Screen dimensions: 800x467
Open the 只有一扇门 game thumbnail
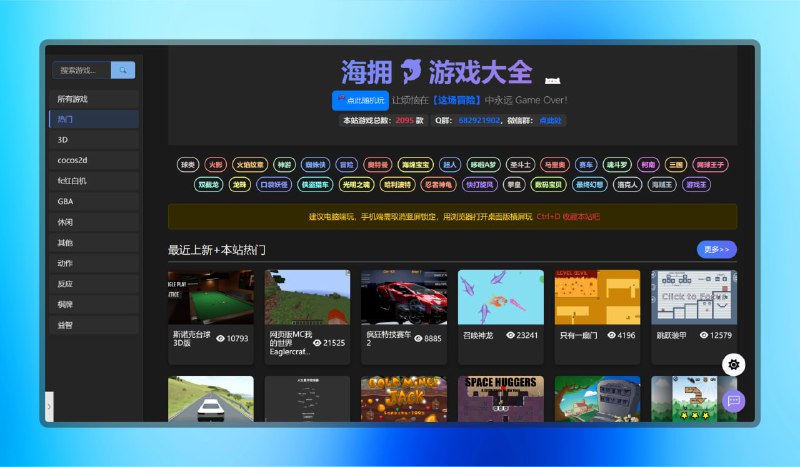point(597,297)
